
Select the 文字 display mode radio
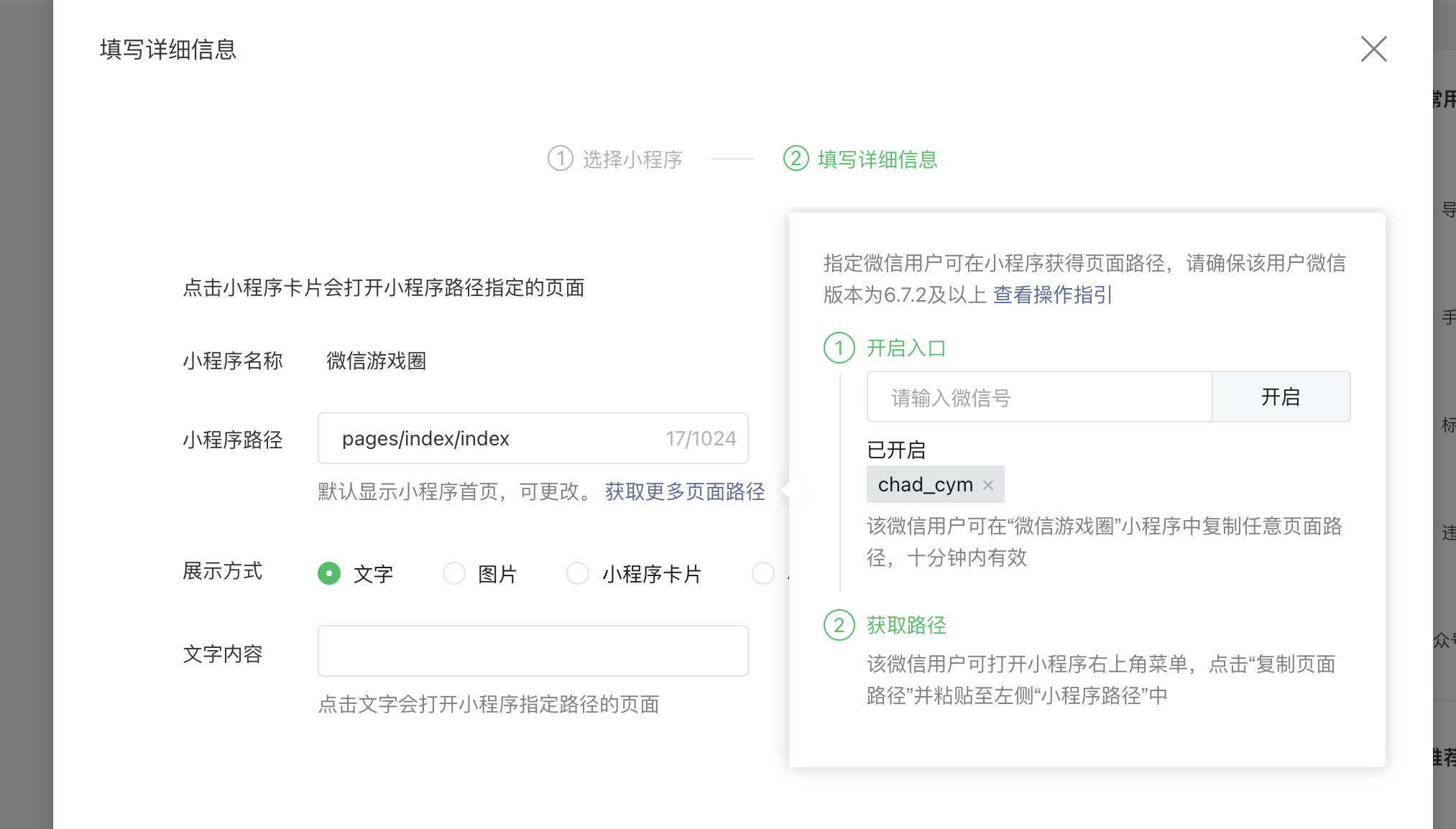[x=329, y=573]
